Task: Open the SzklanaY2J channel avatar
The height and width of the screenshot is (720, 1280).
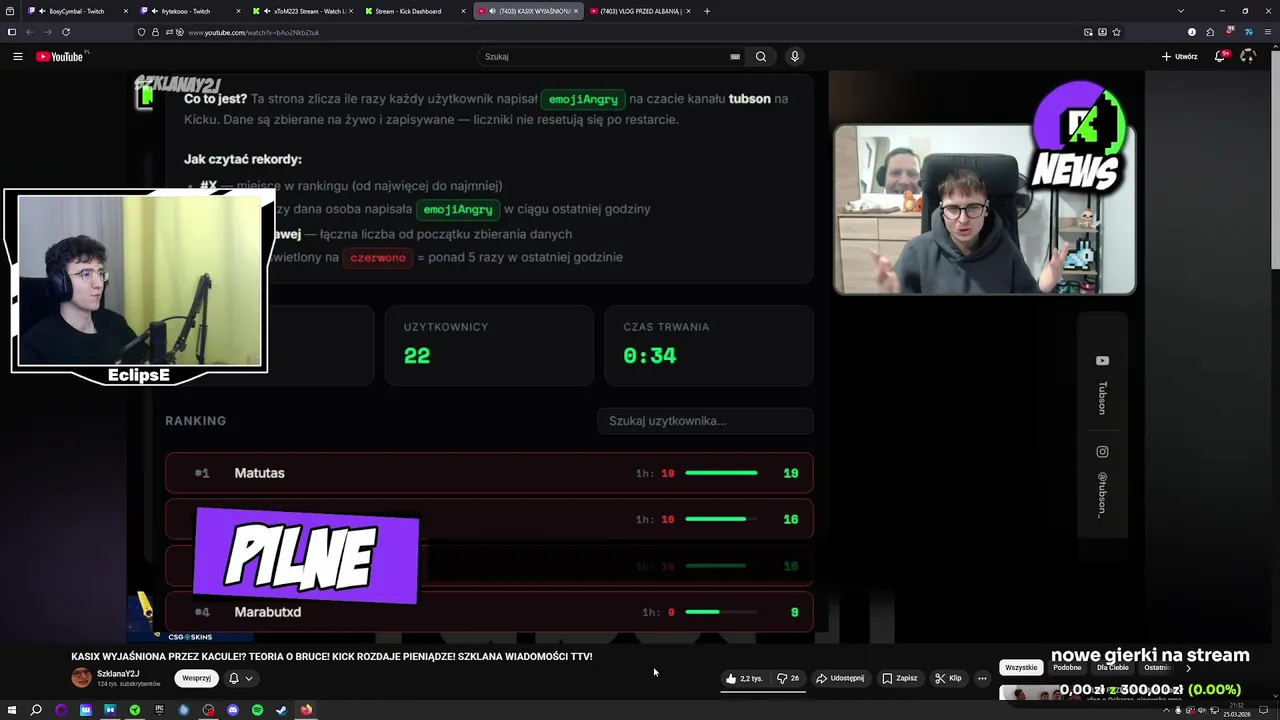Action: pos(81,678)
